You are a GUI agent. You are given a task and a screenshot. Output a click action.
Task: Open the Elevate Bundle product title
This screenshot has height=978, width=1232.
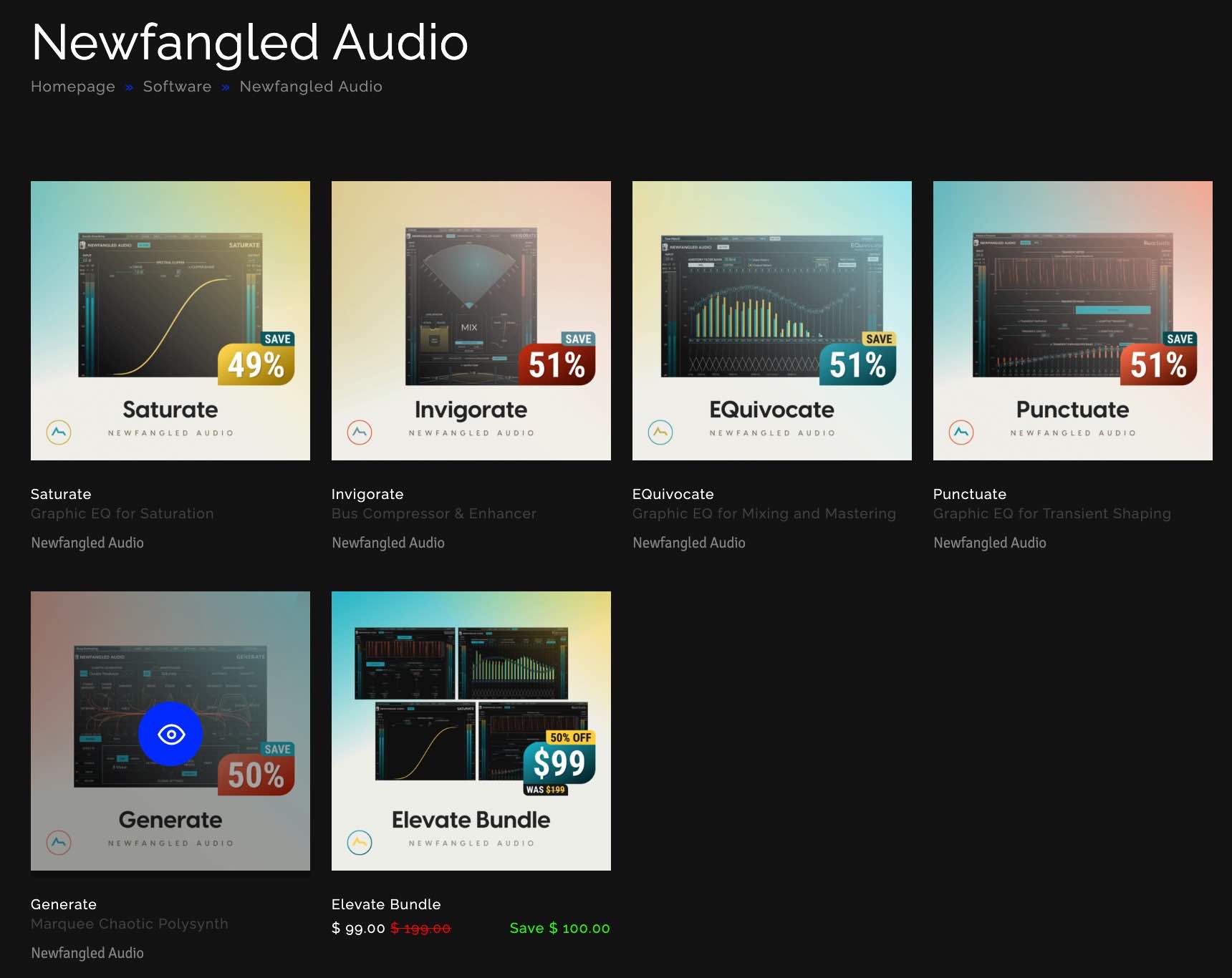[386, 904]
